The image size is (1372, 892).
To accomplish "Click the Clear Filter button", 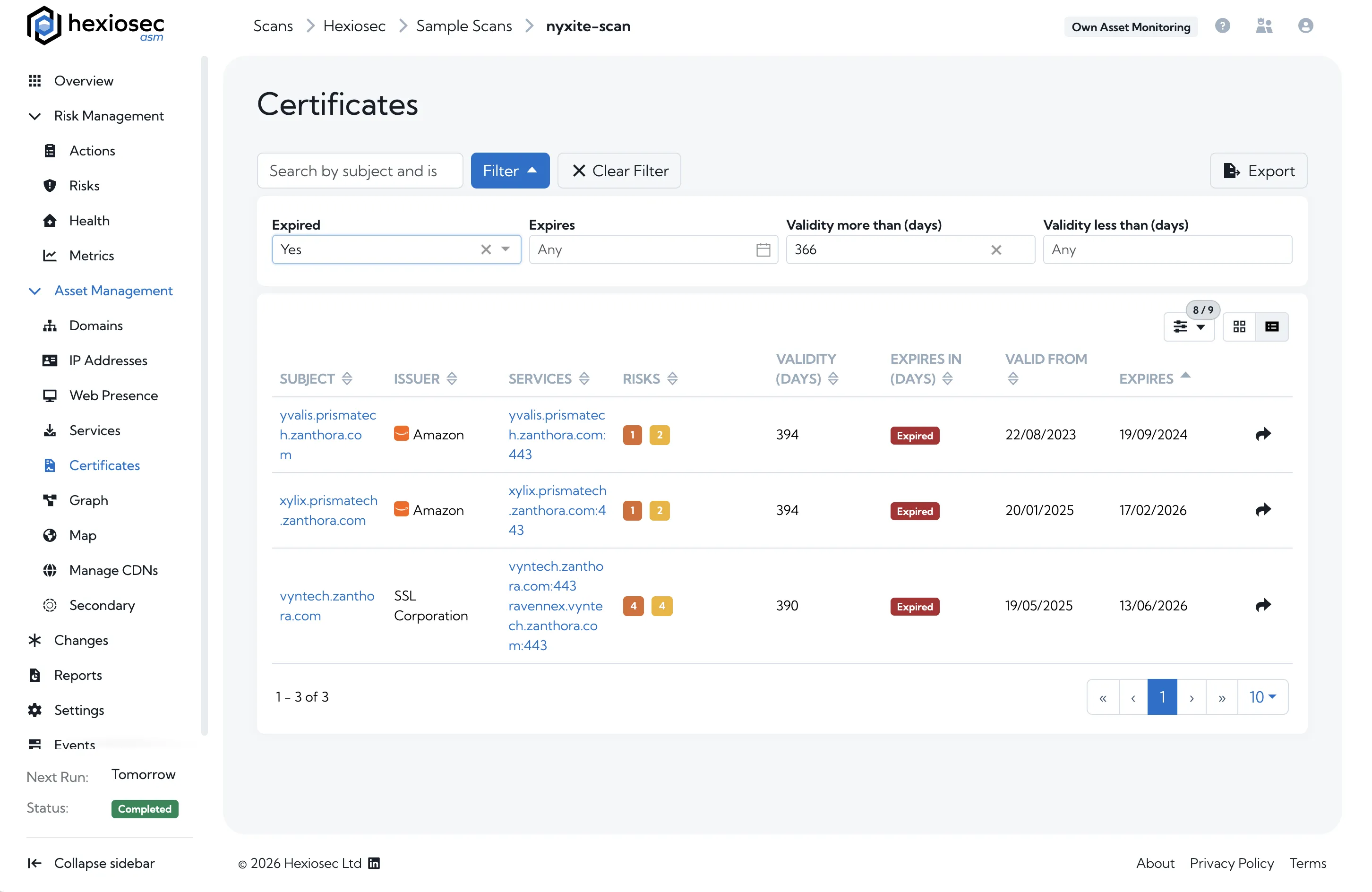I will [x=619, y=171].
